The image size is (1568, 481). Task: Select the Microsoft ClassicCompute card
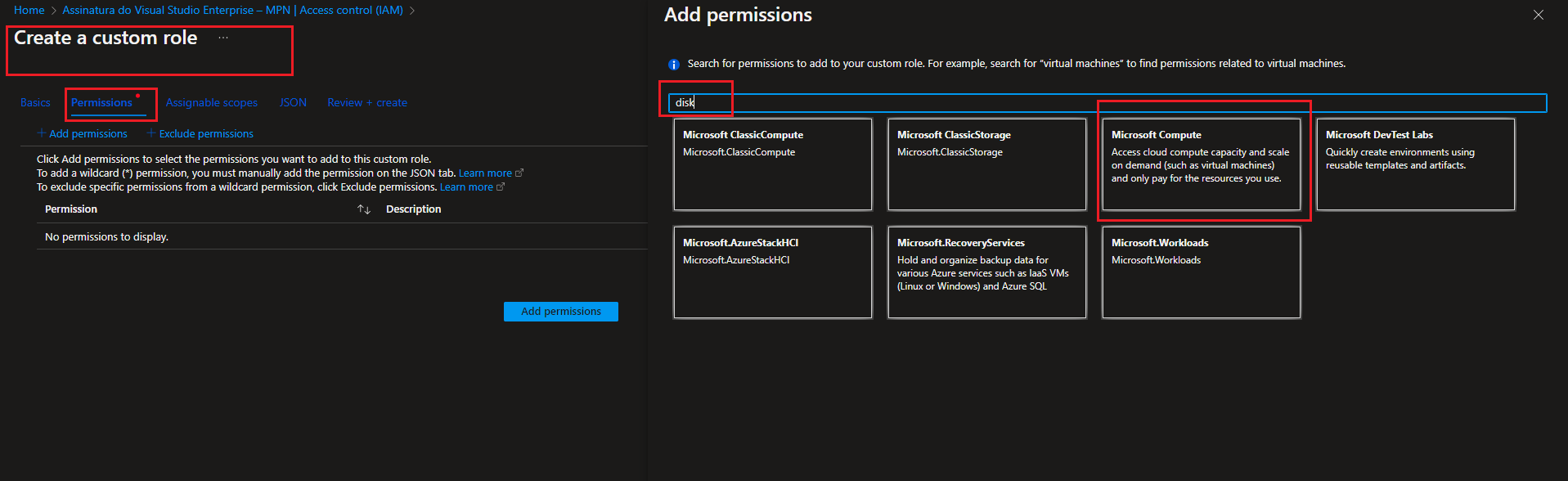(x=773, y=164)
